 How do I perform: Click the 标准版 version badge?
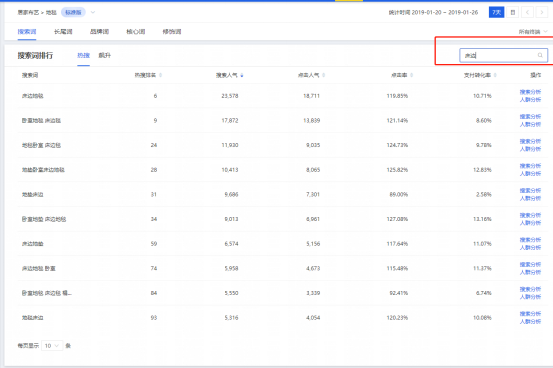click(x=73, y=12)
